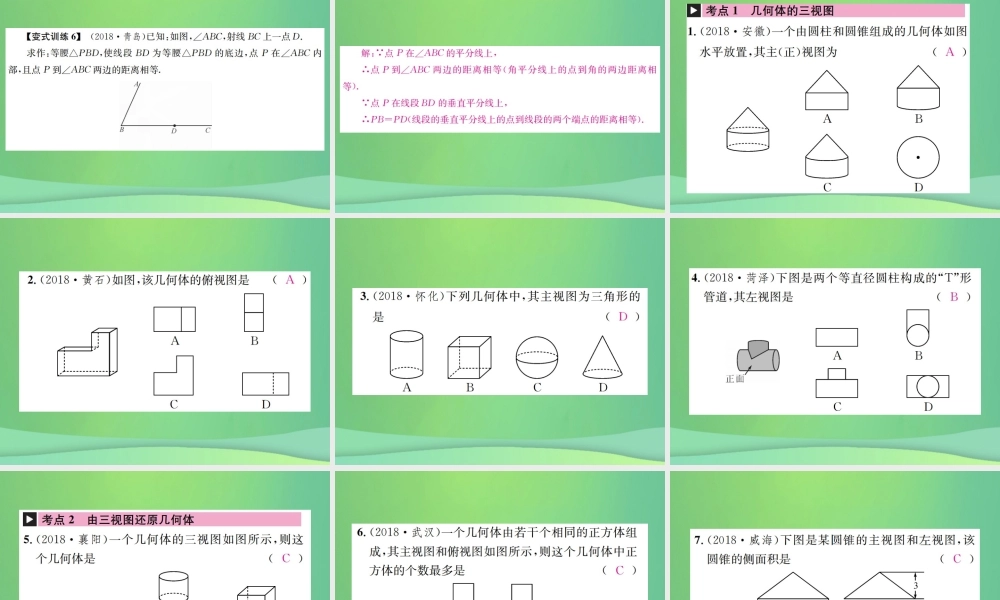Click the cone-on-cylinder solid in question 1
This screenshot has width=1000, height=600.
(747, 129)
